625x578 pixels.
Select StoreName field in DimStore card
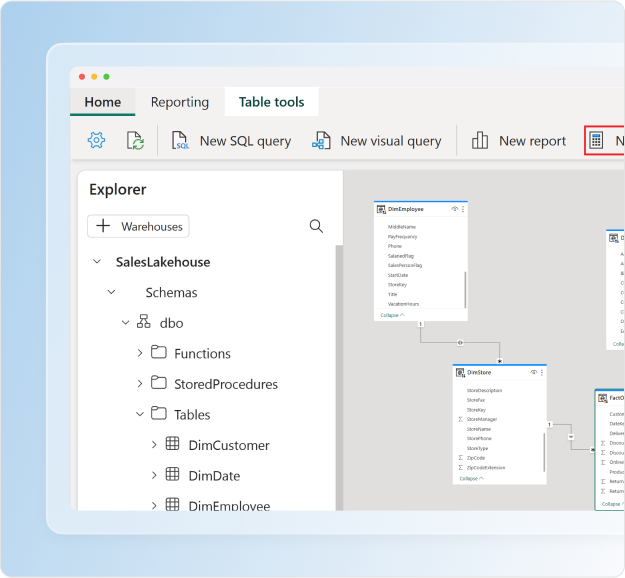coord(479,429)
